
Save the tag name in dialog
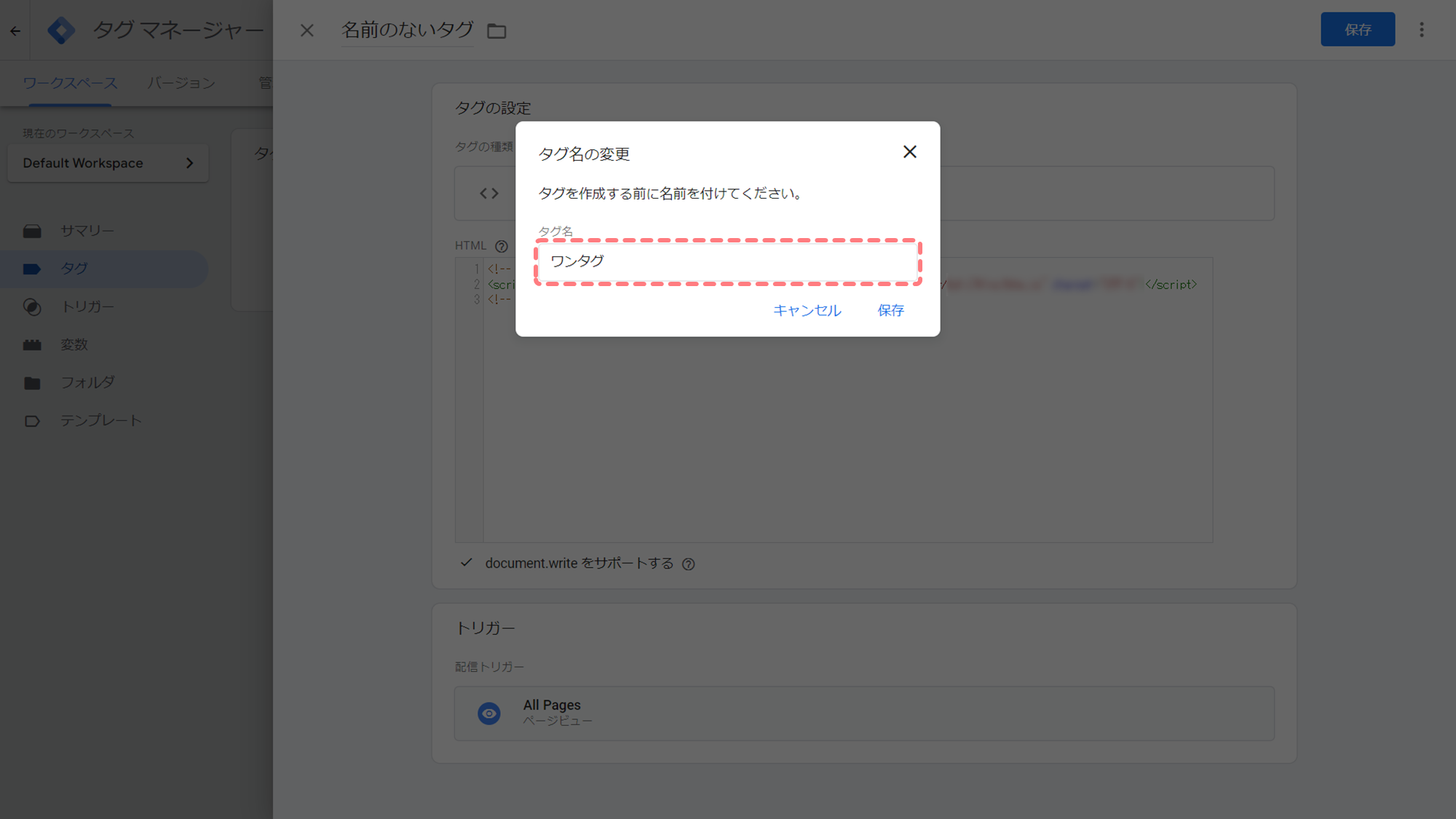pyautogui.click(x=890, y=311)
